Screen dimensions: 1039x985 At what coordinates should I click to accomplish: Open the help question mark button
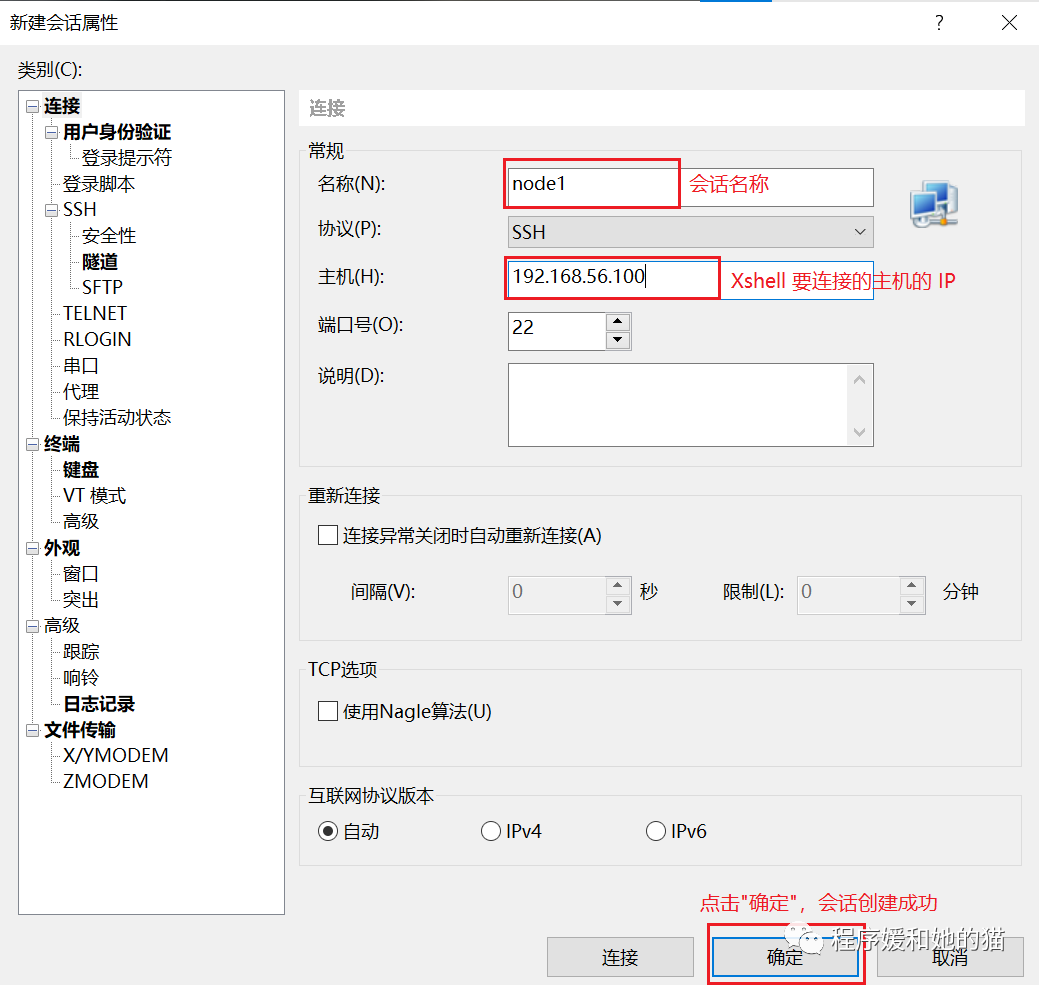coord(939,23)
